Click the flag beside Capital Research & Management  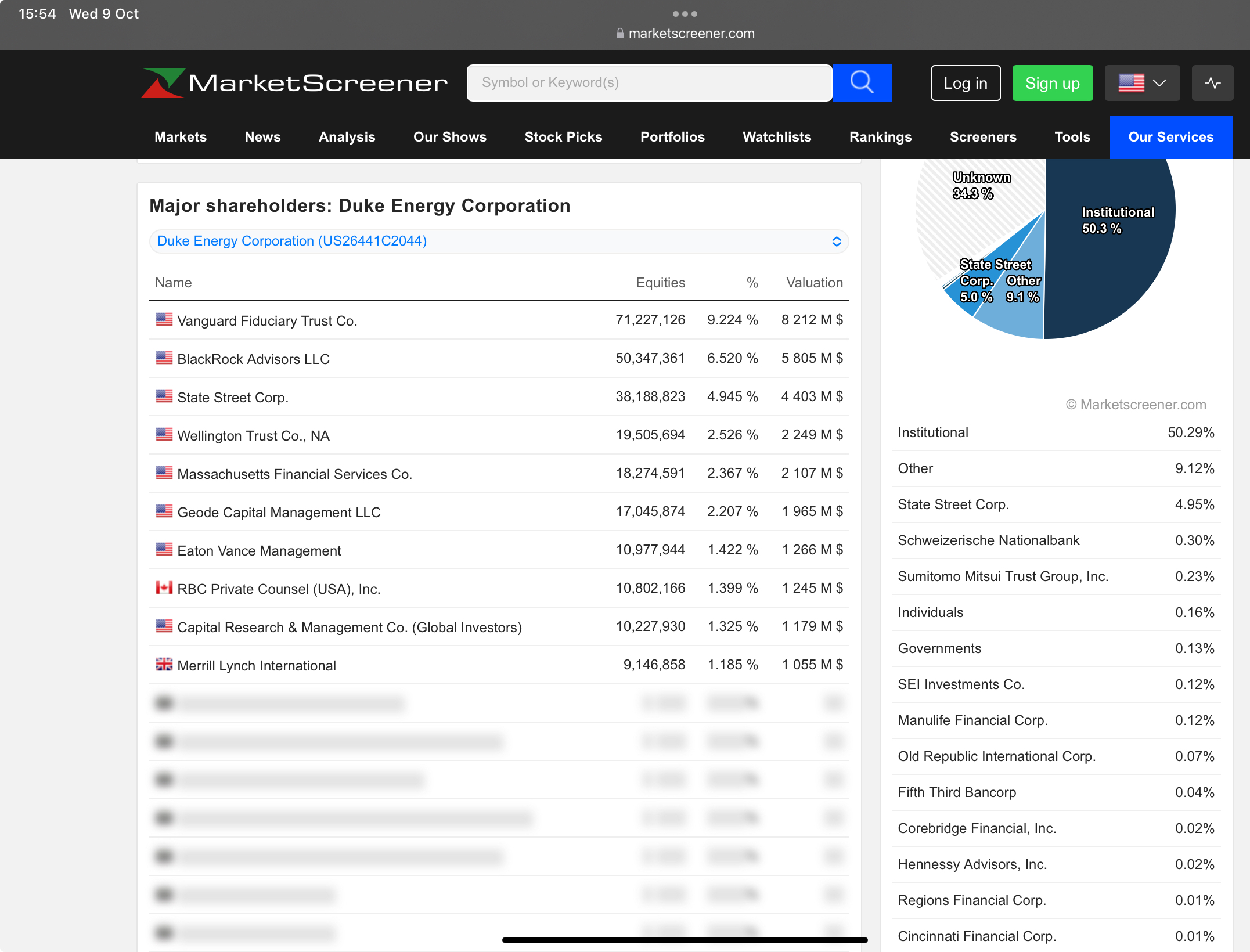pyautogui.click(x=164, y=626)
